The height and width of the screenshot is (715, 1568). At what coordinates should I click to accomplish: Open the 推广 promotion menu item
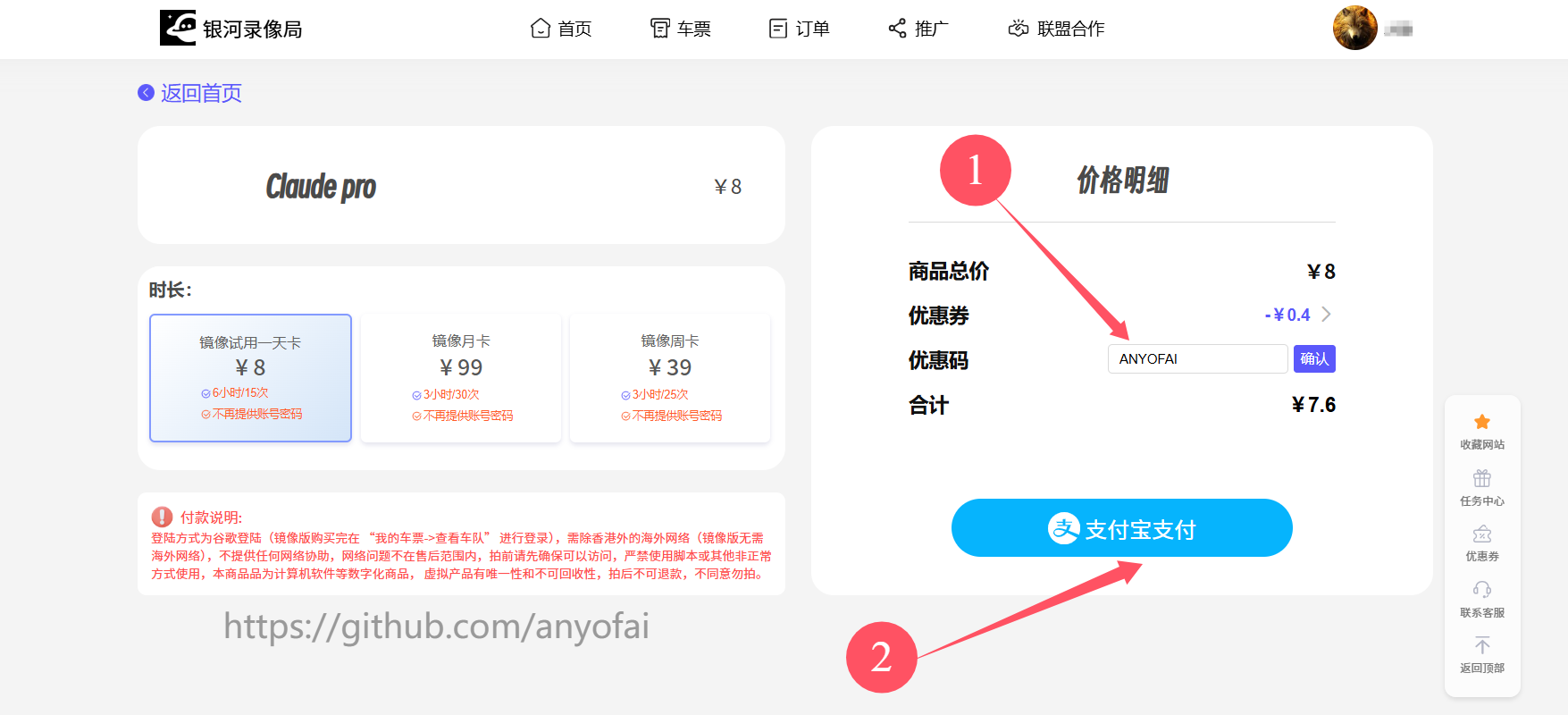point(918,29)
